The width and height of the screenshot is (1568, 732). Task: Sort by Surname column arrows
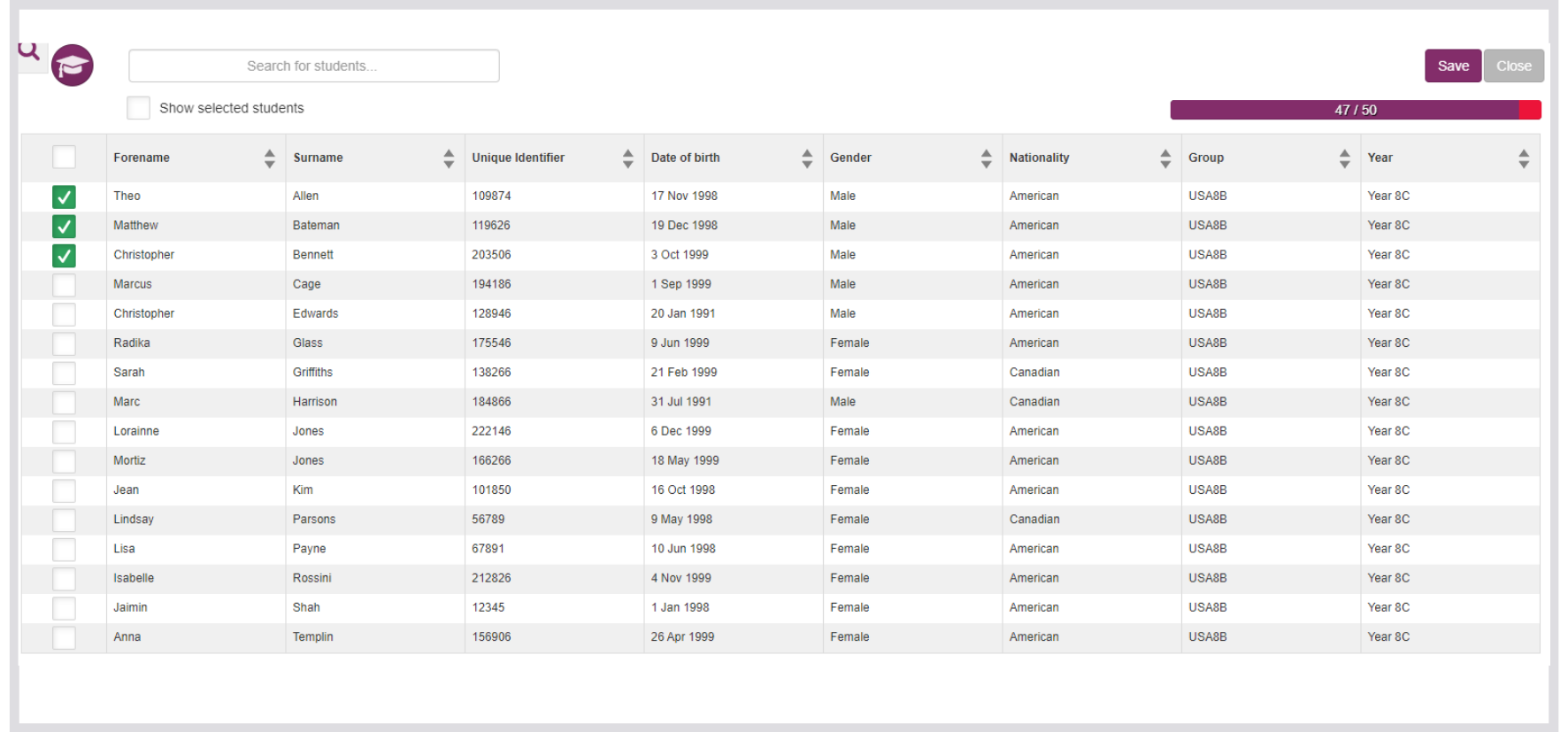pyautogui.click(x=449, y=158)
